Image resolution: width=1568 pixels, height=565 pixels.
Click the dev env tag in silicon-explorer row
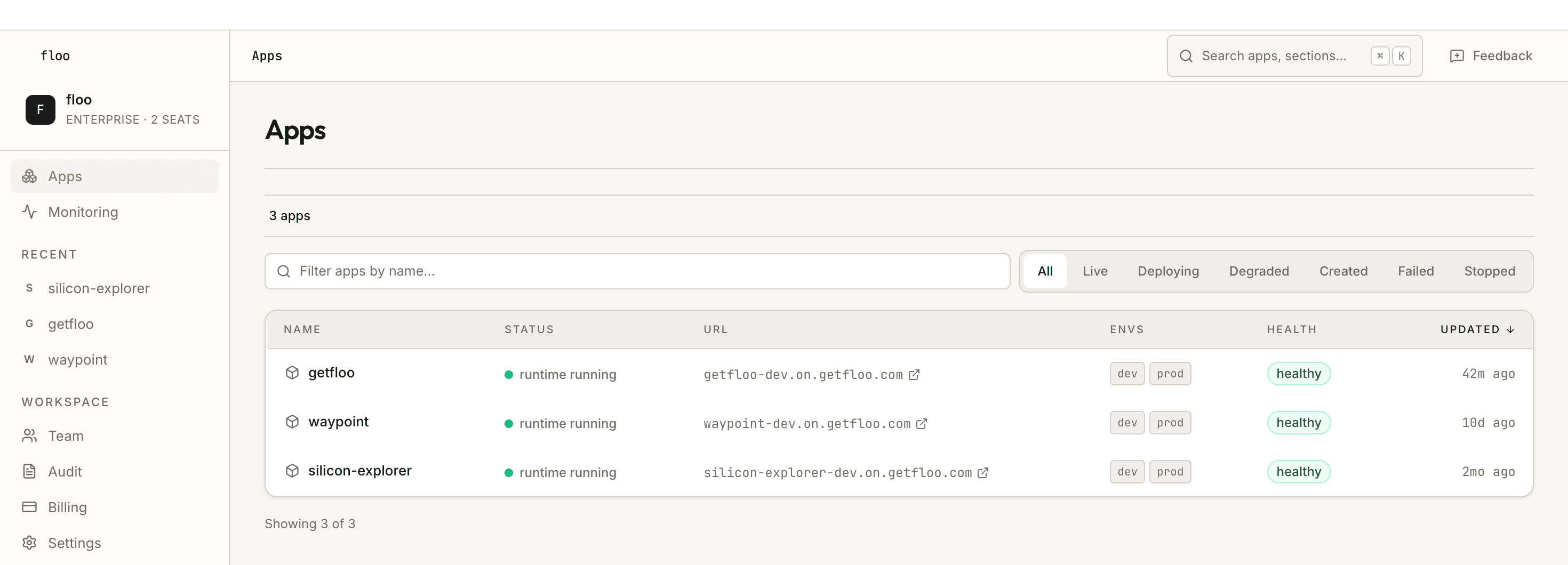1127,472
